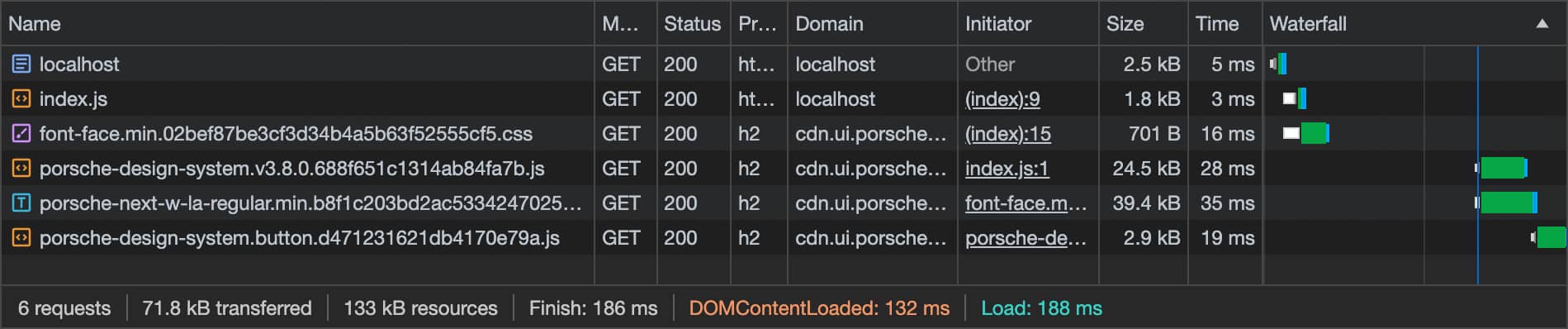
Task: Select porsche-design-system.v3.8.0.688f651c1314ab84fa7b.js request
Action: coord(291,169)
